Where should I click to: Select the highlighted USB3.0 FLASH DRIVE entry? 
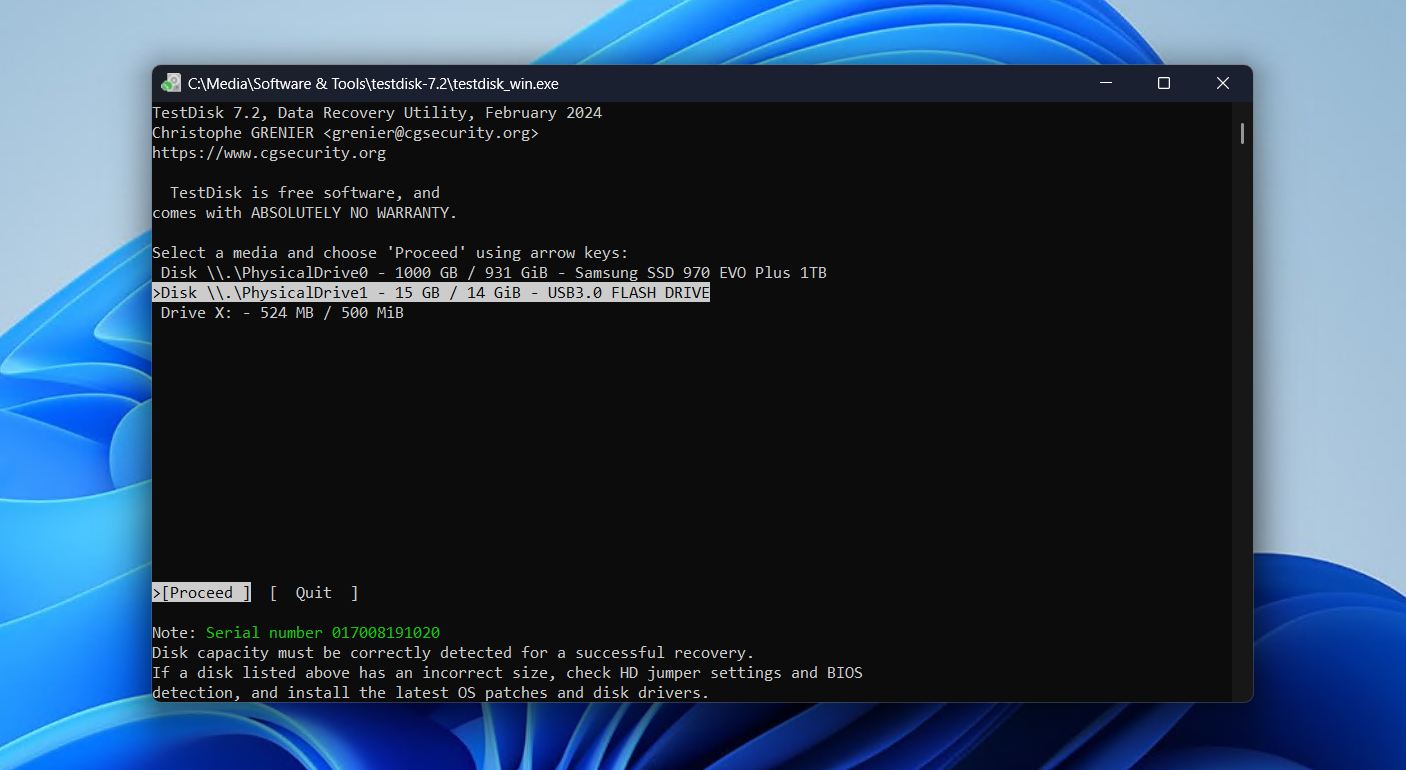430,292
